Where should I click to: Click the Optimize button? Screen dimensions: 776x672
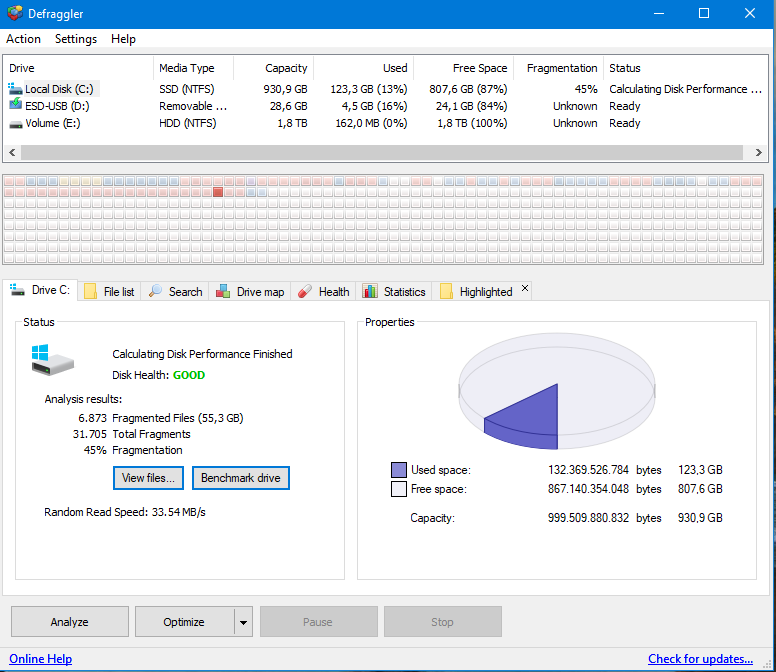pyautogui.click(x=184, y=622)
